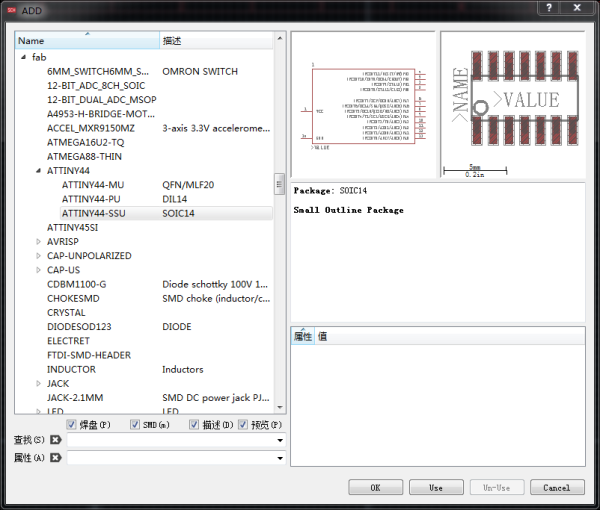Select the CHOKESMD item
The image size is (600, 510).
coord(73,298)
